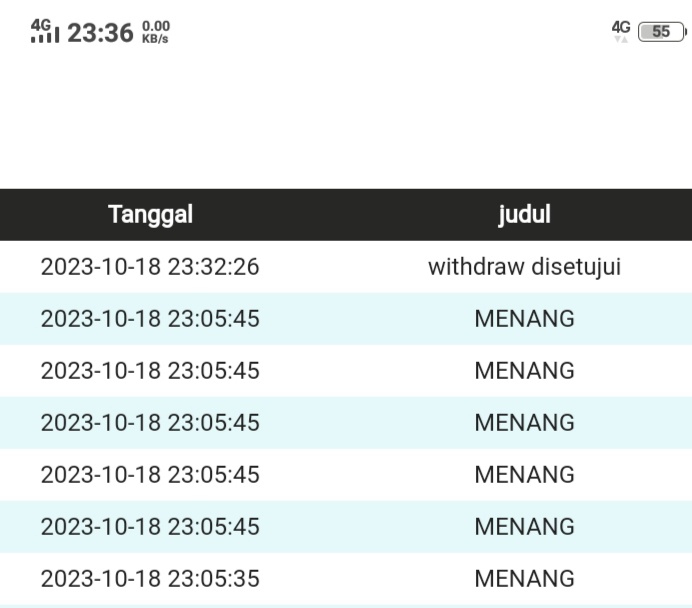This screenshot has height=608, width=692.
Task: Tap the right-side 4G network icon
Action: 622,32
